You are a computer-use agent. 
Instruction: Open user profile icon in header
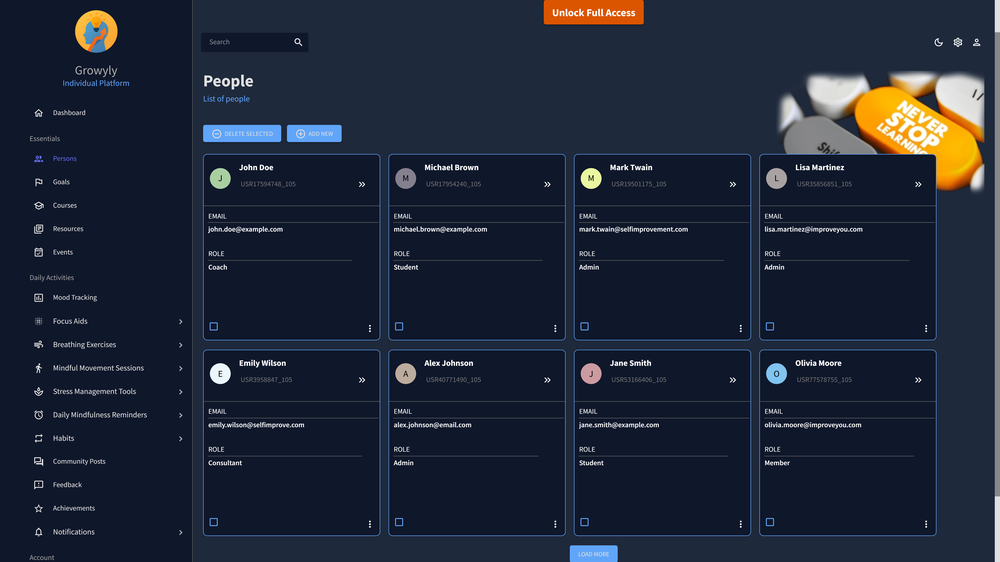pyautogui.click(x=976, y=42)
